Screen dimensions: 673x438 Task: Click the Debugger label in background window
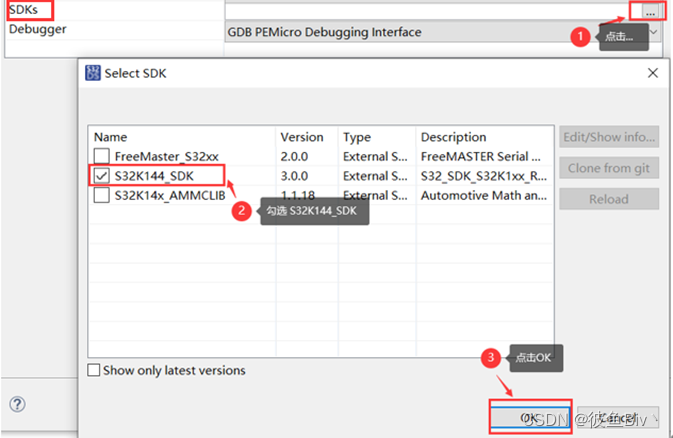[x=38, y=29]
